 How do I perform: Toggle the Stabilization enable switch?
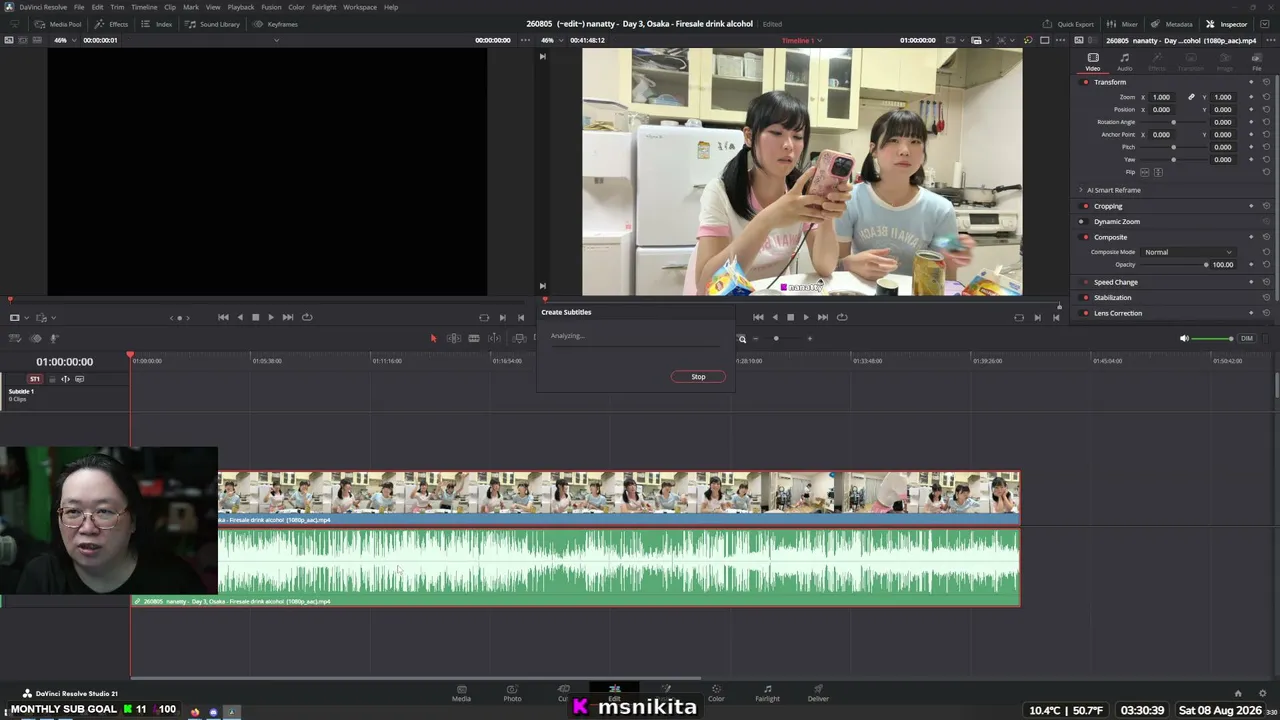coord(1086,297)
